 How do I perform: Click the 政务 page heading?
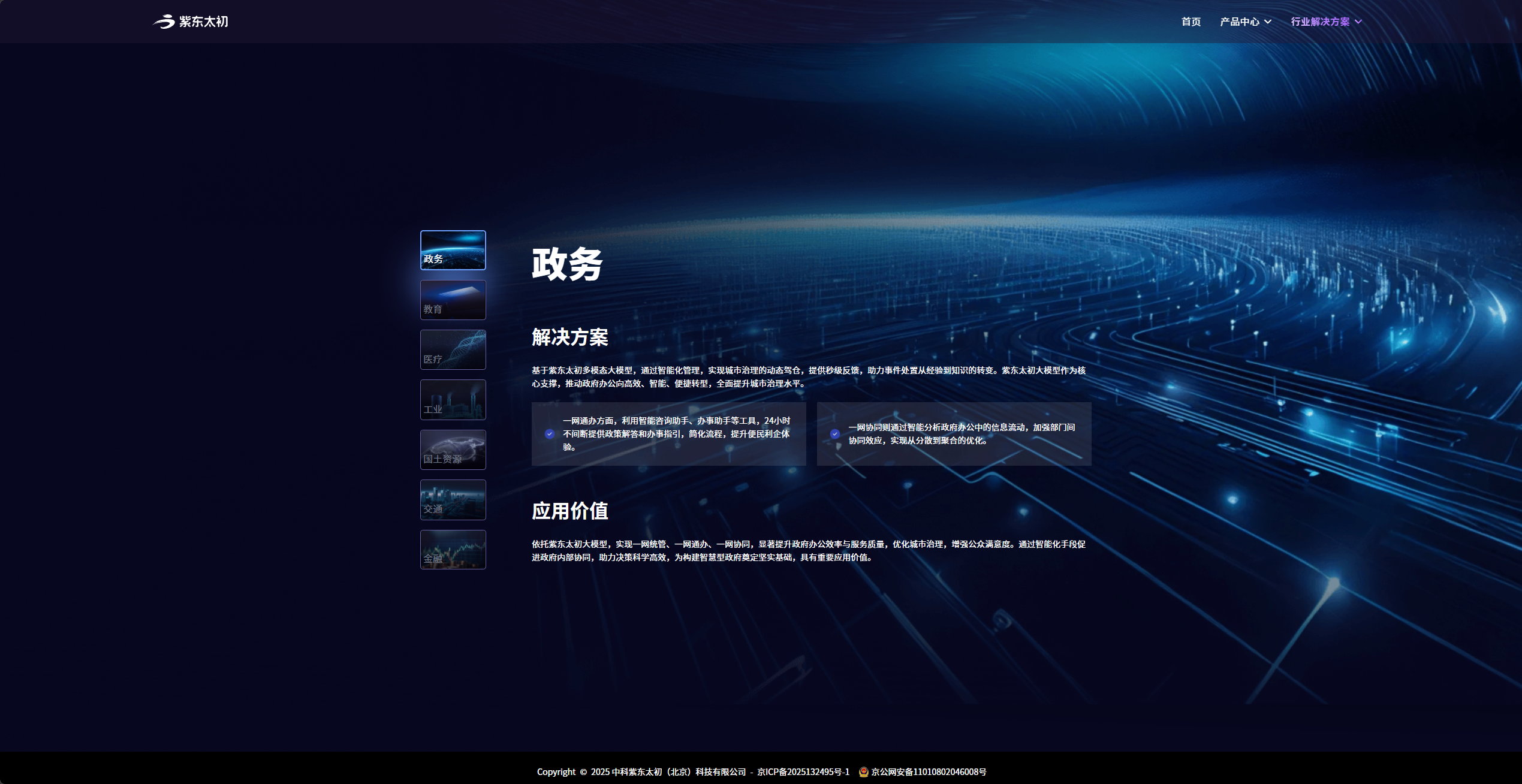pyautogui.click(x=567, y=264)
